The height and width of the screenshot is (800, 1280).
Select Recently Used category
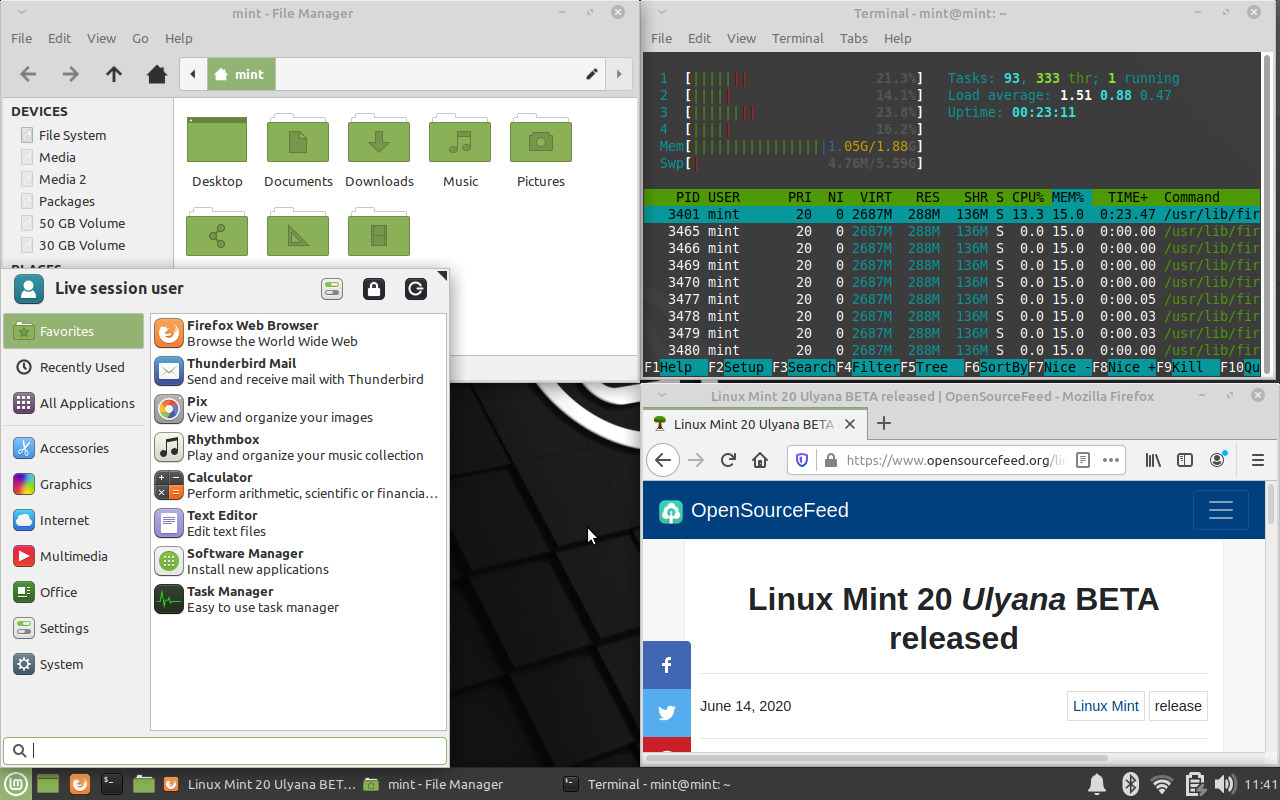click(74, 367)
